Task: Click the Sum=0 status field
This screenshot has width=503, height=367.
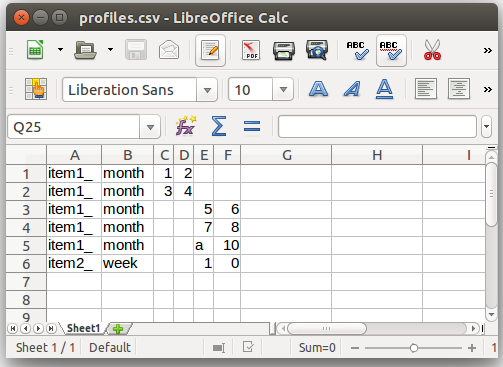Action: point(317,348)
